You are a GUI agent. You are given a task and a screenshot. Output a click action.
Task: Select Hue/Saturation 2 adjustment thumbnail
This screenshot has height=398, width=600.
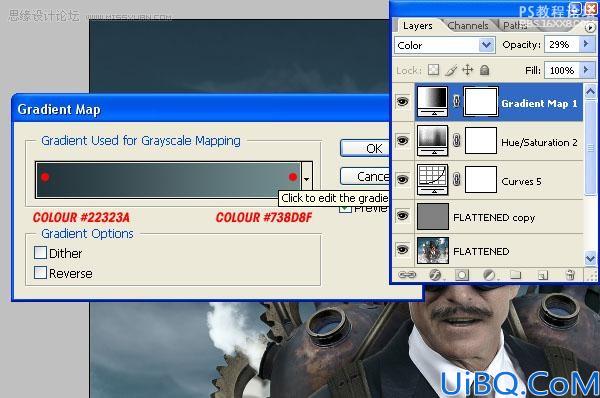pos(432,140)
